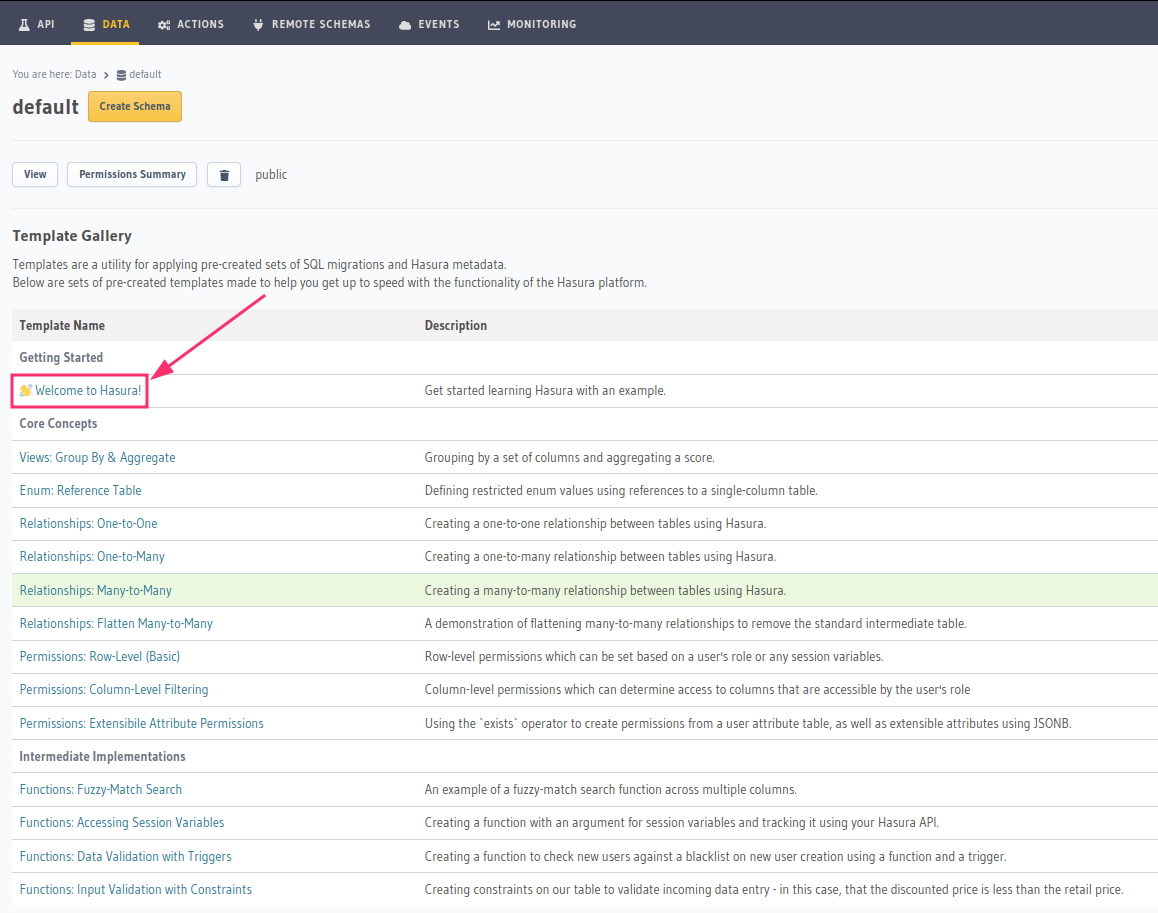The image size is (1158, 913).
Task: Click the gears icon beside ACTIONS
Action: (x=164, y=24)
